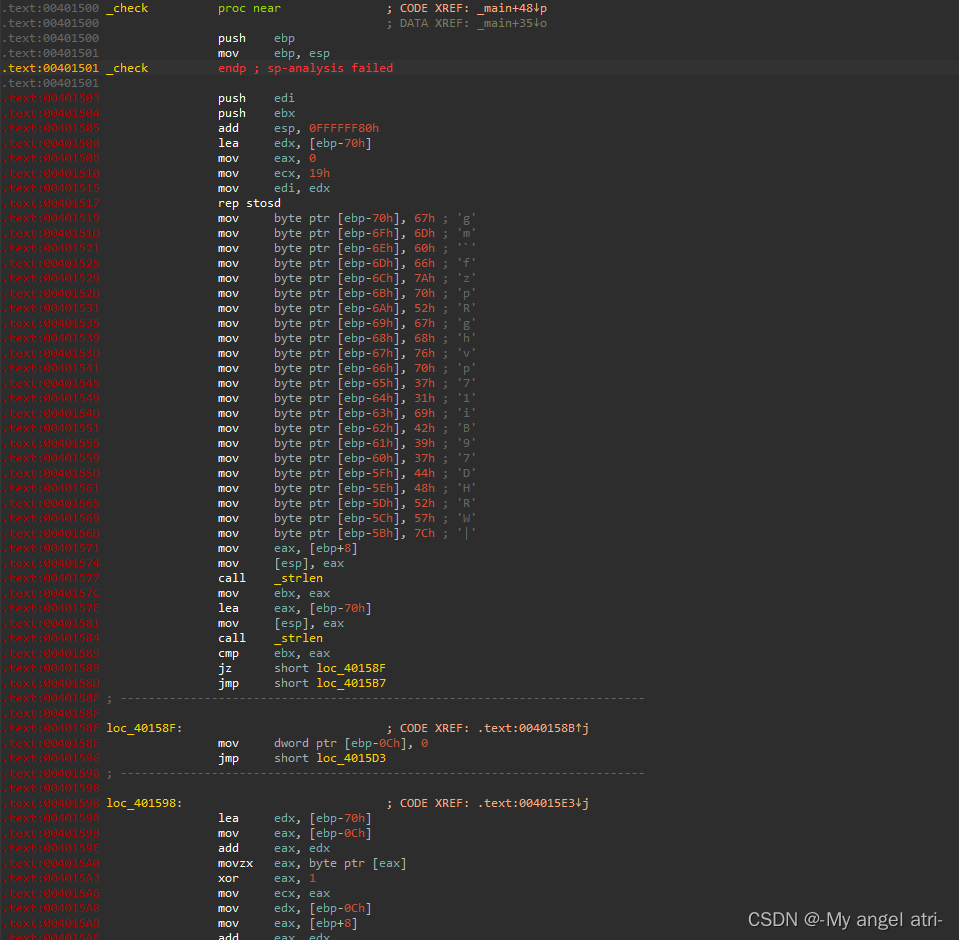Click the 42h 'B' byte line
Viewport: 959px width, 940px height.
[x=347, y=428]
